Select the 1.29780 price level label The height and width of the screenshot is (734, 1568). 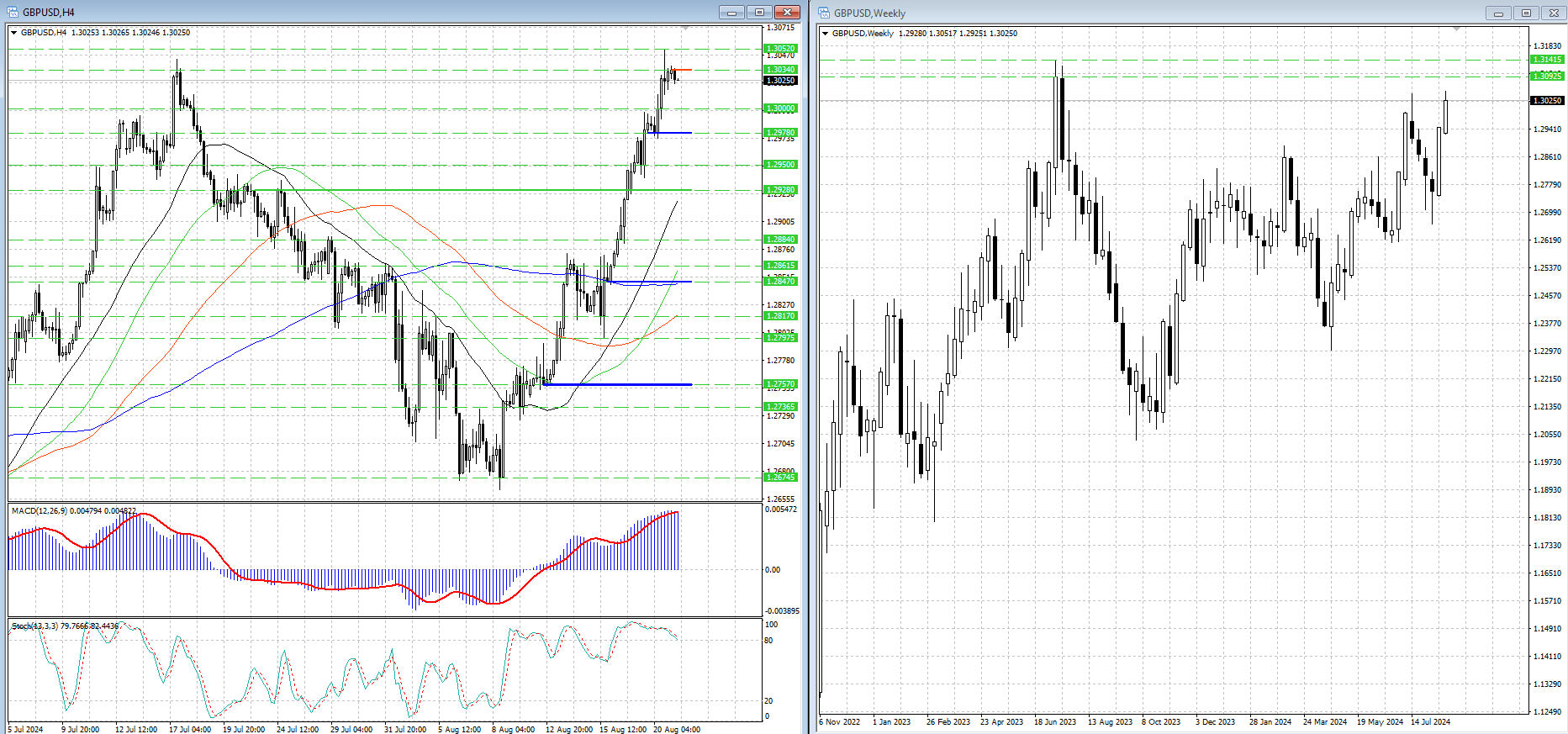pos(780,133)
